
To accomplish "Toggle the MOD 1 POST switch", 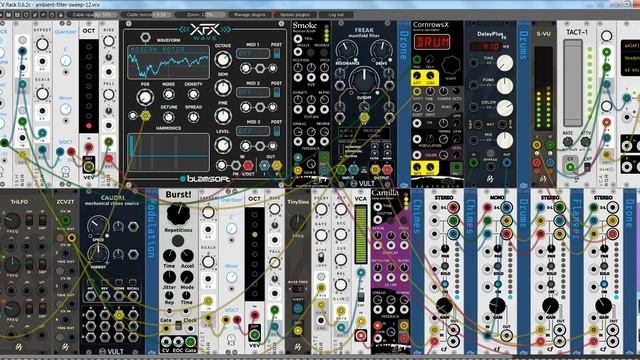I will pyautogui.click(x=277, y=53).
